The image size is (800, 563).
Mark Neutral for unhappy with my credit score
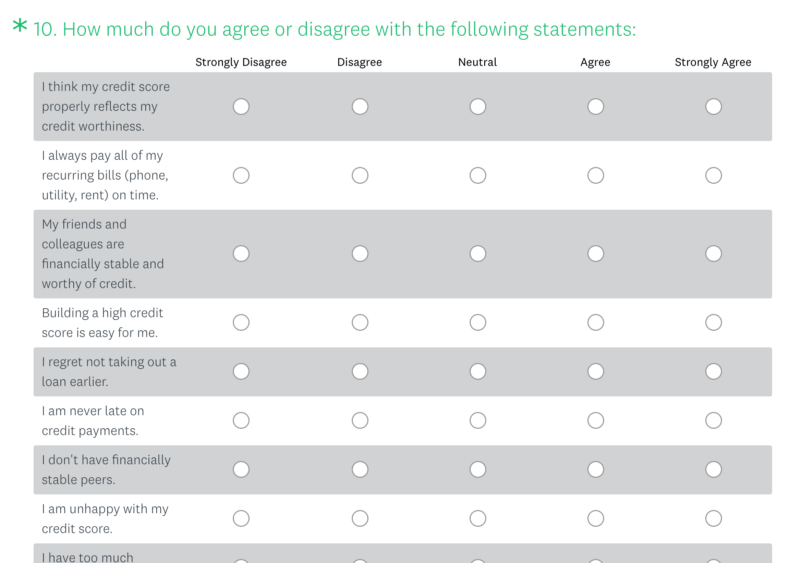point(478,519)
